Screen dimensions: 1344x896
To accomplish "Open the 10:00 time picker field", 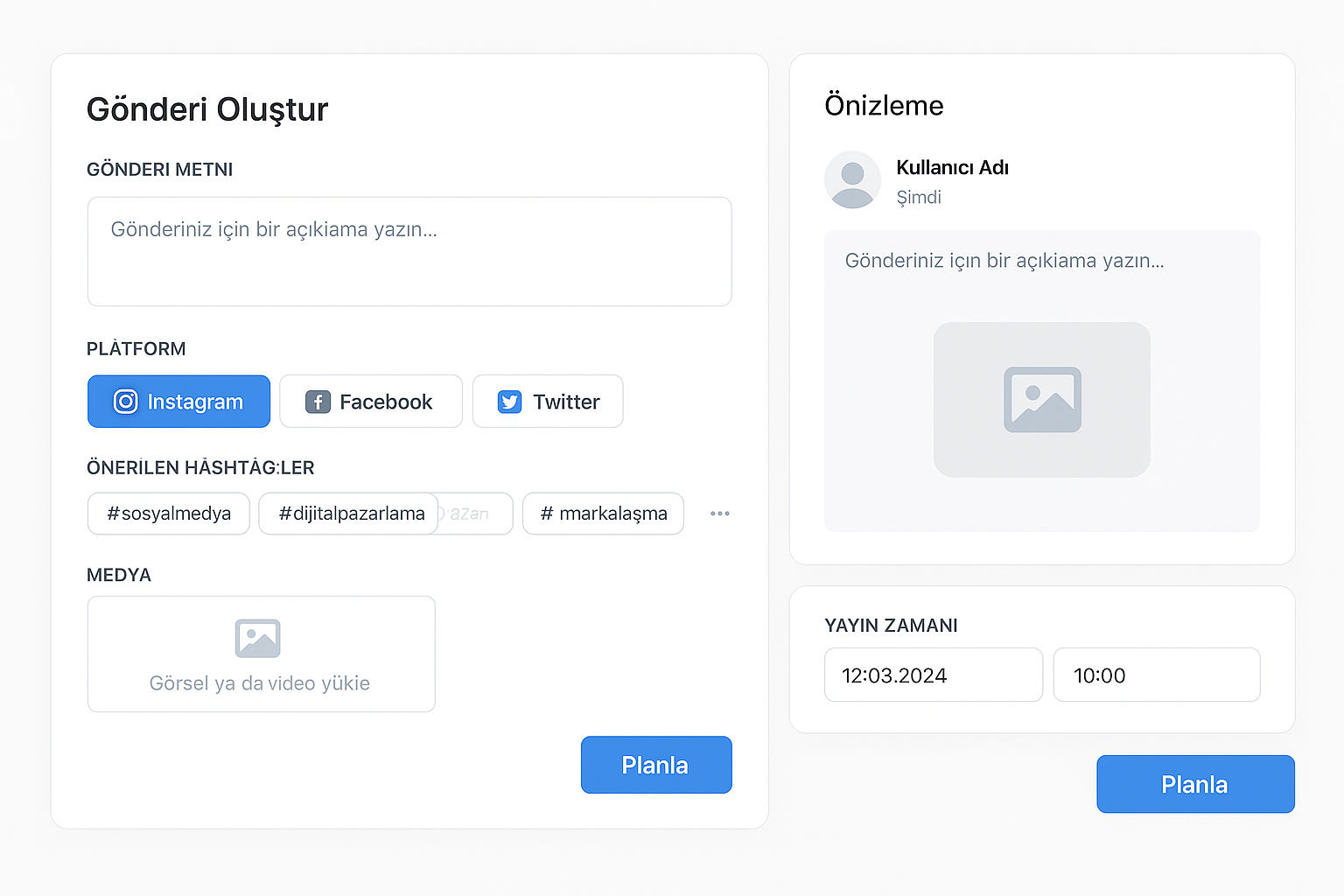I will (1156, 675).
